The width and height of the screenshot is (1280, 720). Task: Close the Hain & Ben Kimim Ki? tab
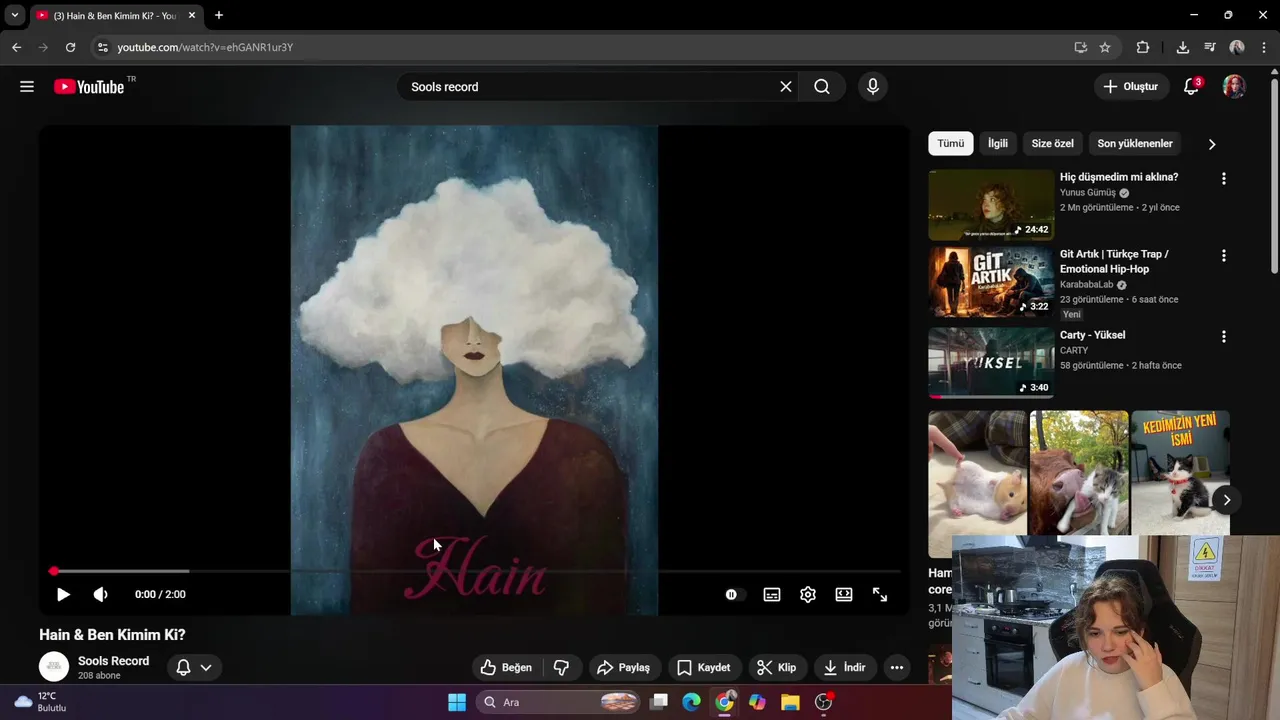192,15
